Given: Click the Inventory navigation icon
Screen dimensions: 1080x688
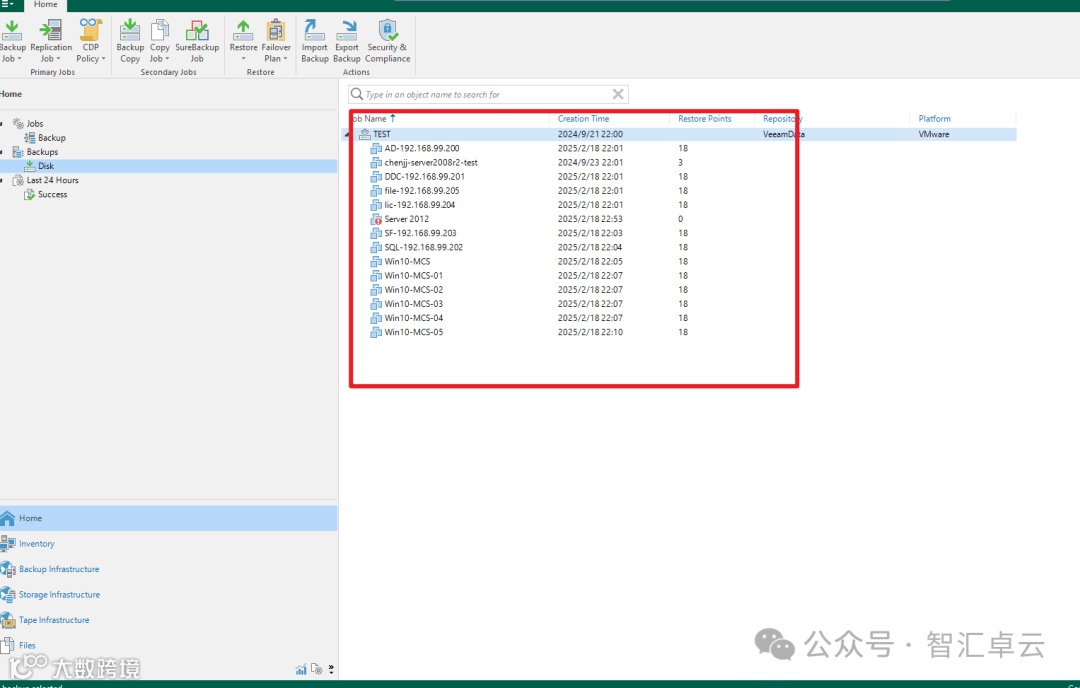Looking at the screenshot, I should 8,543.
